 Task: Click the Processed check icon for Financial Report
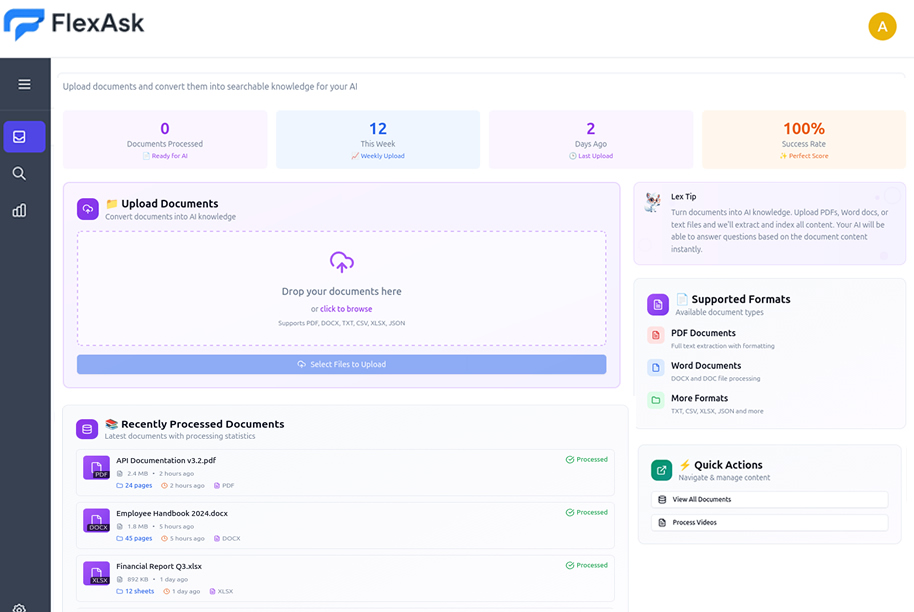point(570,565)
